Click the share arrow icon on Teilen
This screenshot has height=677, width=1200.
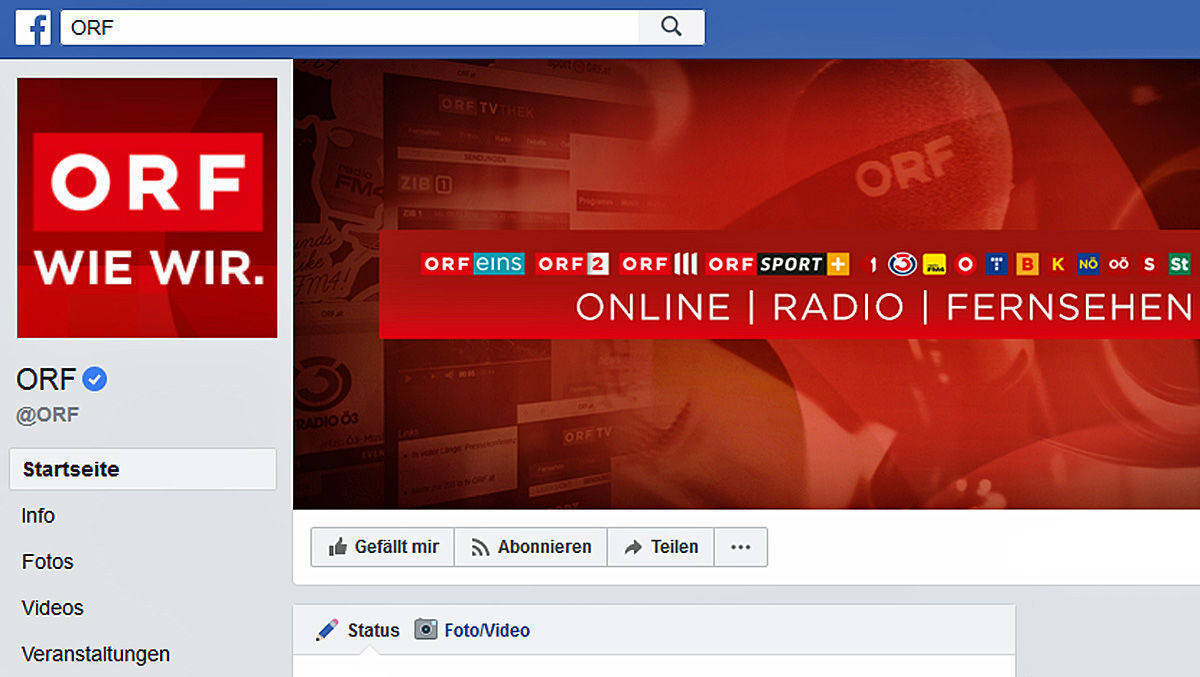633,547
